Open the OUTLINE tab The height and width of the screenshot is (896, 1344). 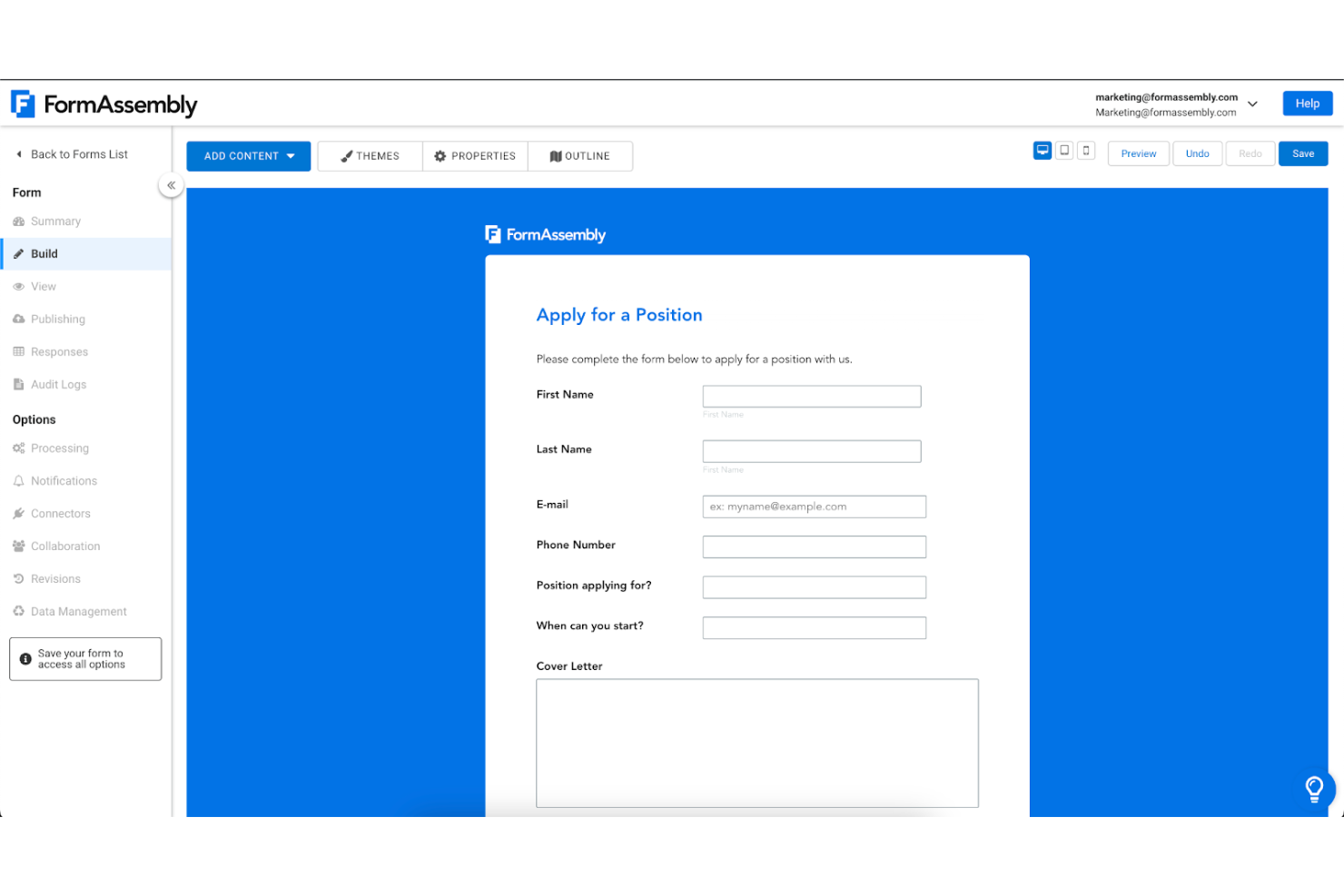(580, 156)
